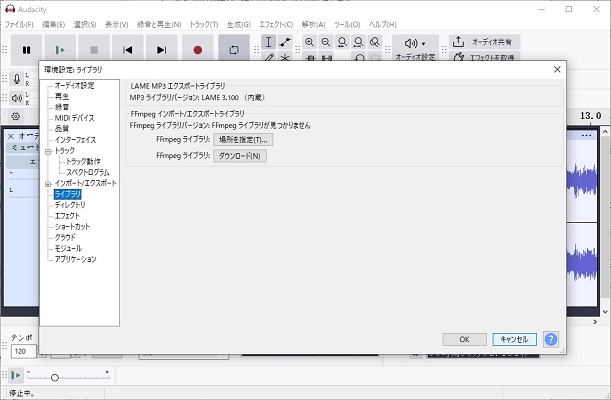Select トラック動作 in preferences tree
The image size is (611, 400).
(83, 161)
